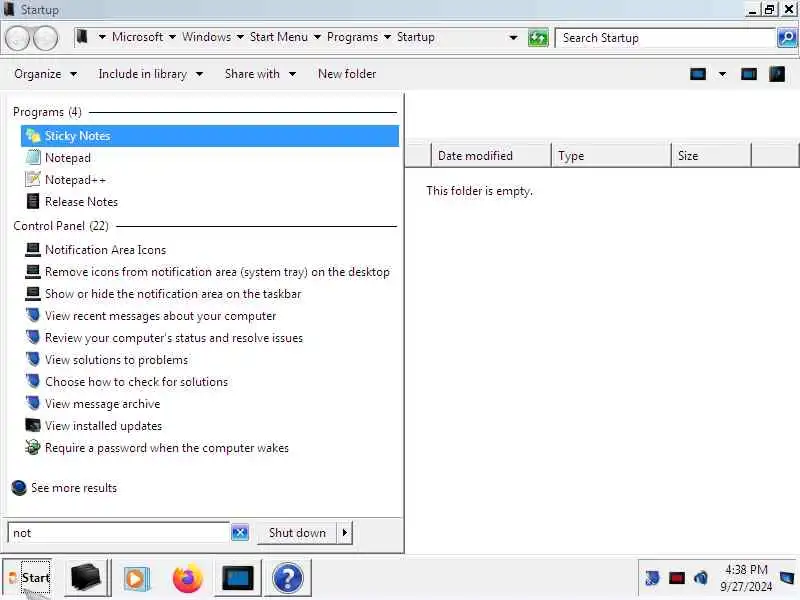The width and height of the screenshot is (800, 600).
Task: Click Start Menu in address breadcrumb
Action: [x=279, y=37]
